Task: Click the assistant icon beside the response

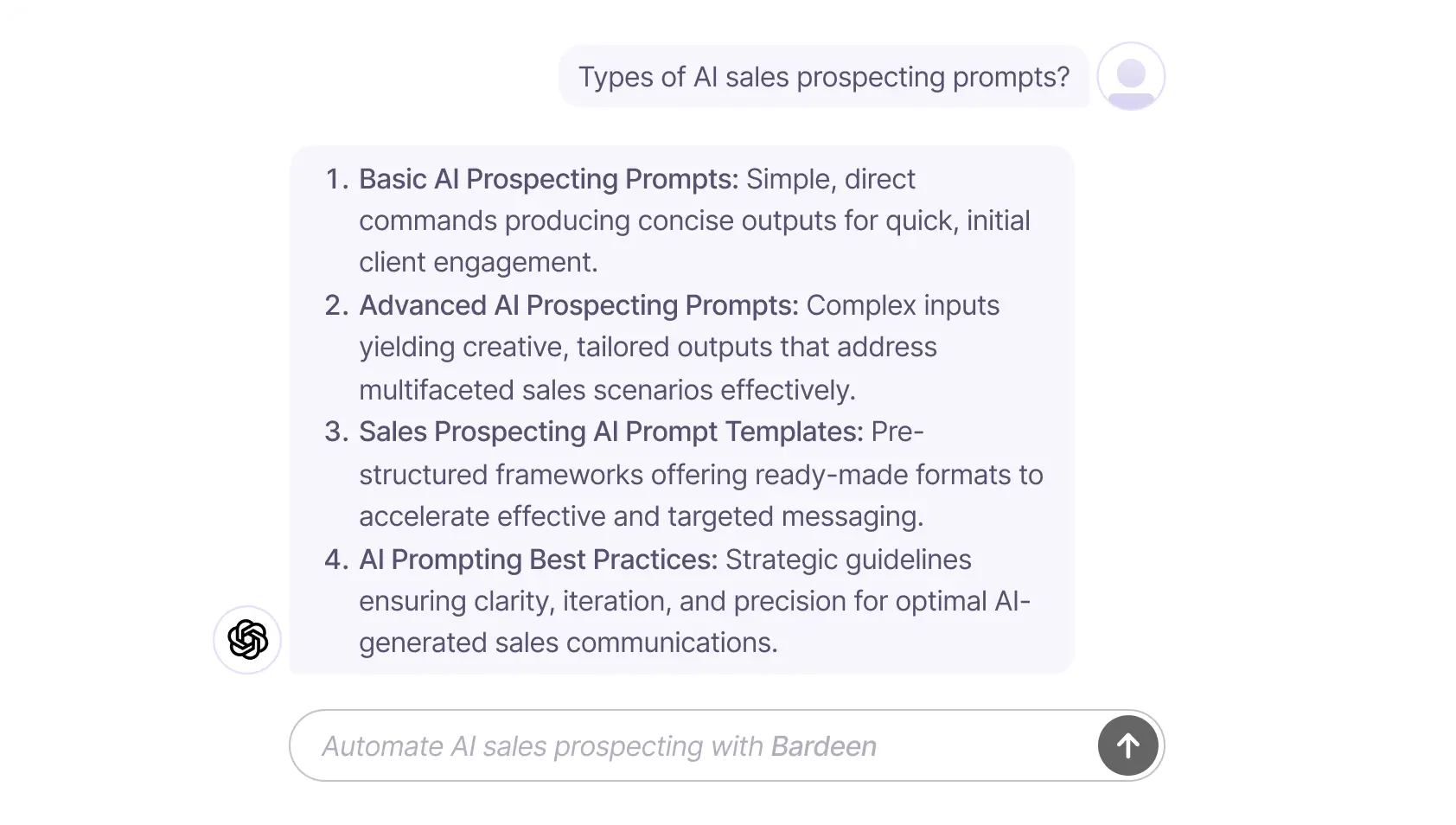Action: (246, 639)
